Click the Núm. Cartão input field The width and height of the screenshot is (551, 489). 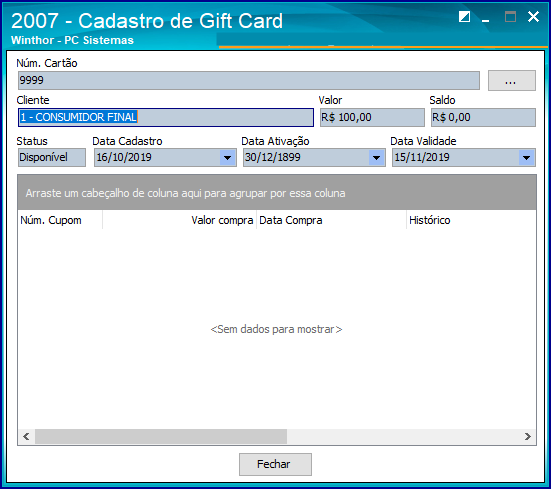pos(249,80)
